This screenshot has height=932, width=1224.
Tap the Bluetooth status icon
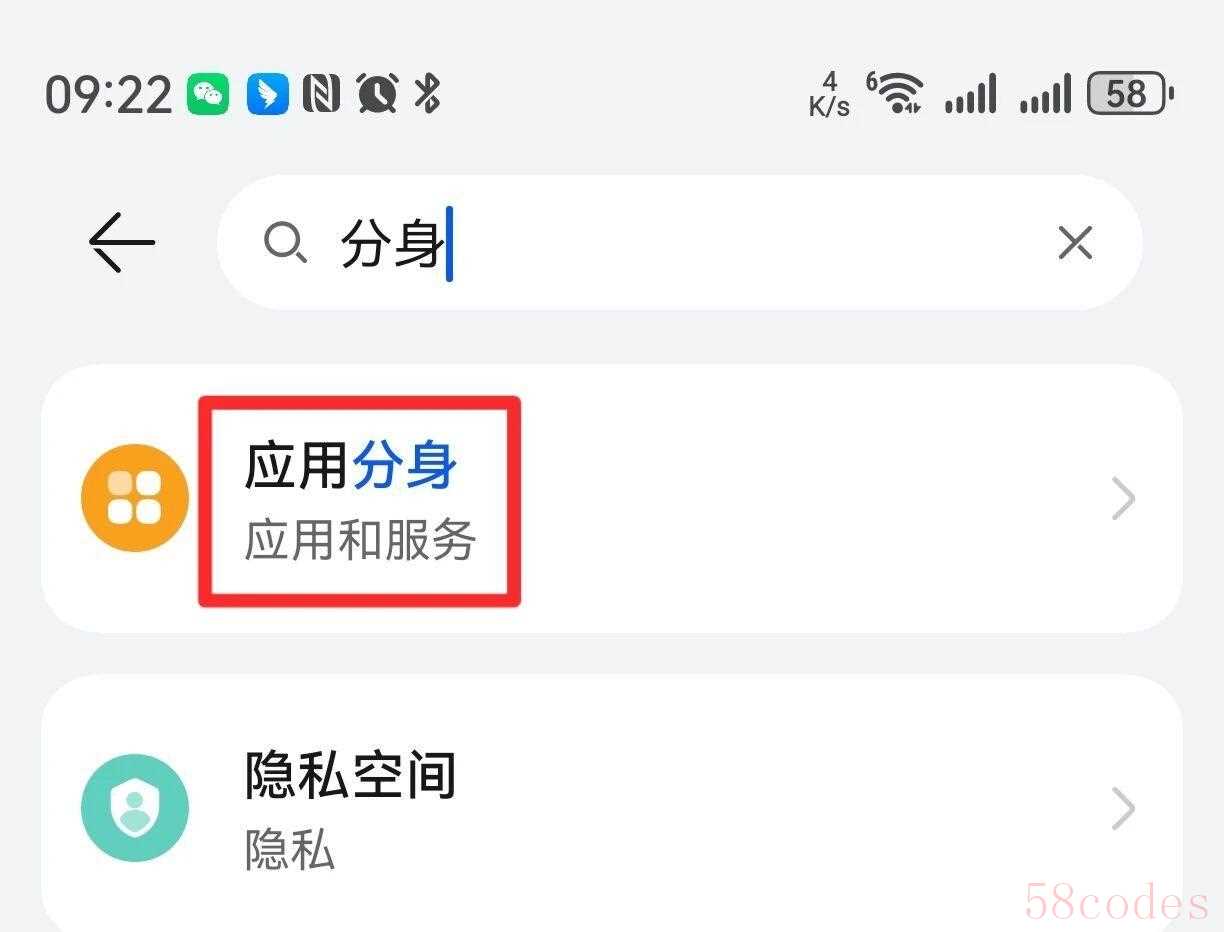pos(428,94)
